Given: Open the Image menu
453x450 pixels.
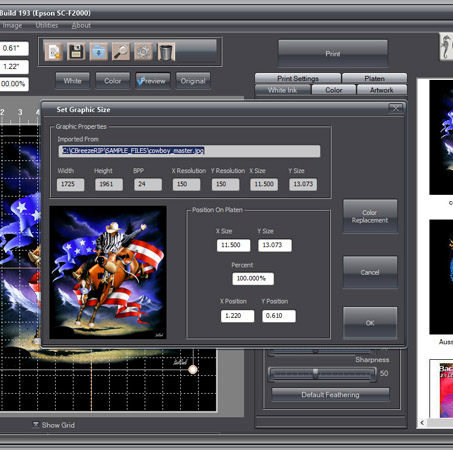Looking at the screenshot, I should 12,25.
